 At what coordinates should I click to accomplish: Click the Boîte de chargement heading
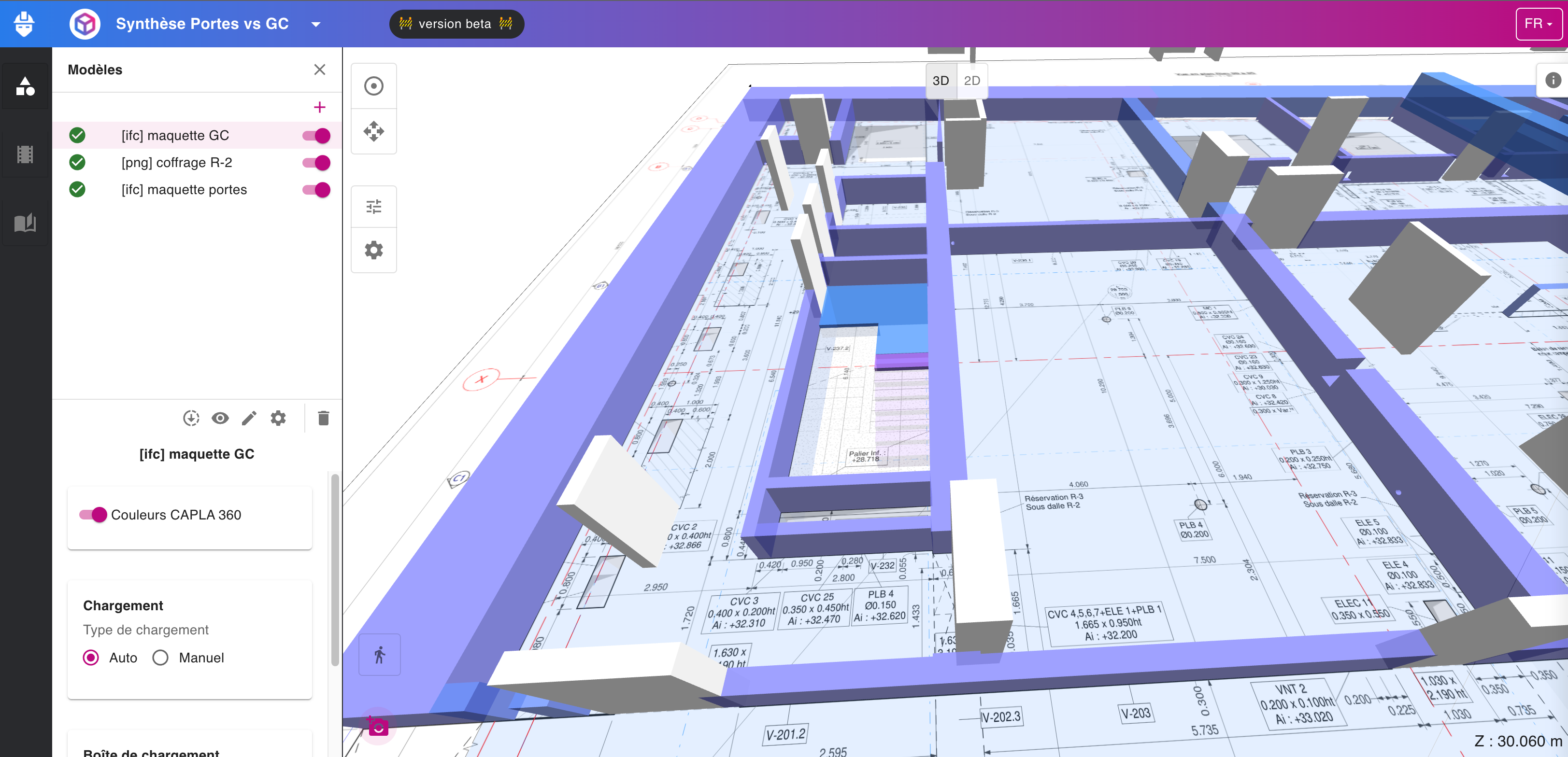coord(151,753)
